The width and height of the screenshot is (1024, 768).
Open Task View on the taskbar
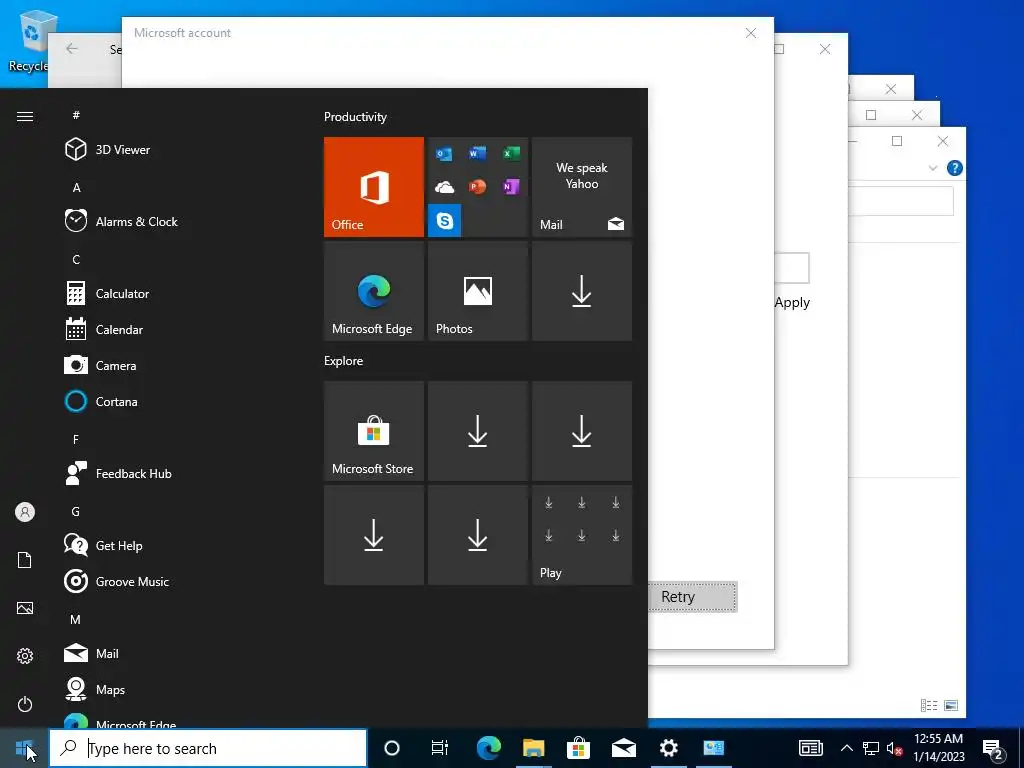click(440, 748)
